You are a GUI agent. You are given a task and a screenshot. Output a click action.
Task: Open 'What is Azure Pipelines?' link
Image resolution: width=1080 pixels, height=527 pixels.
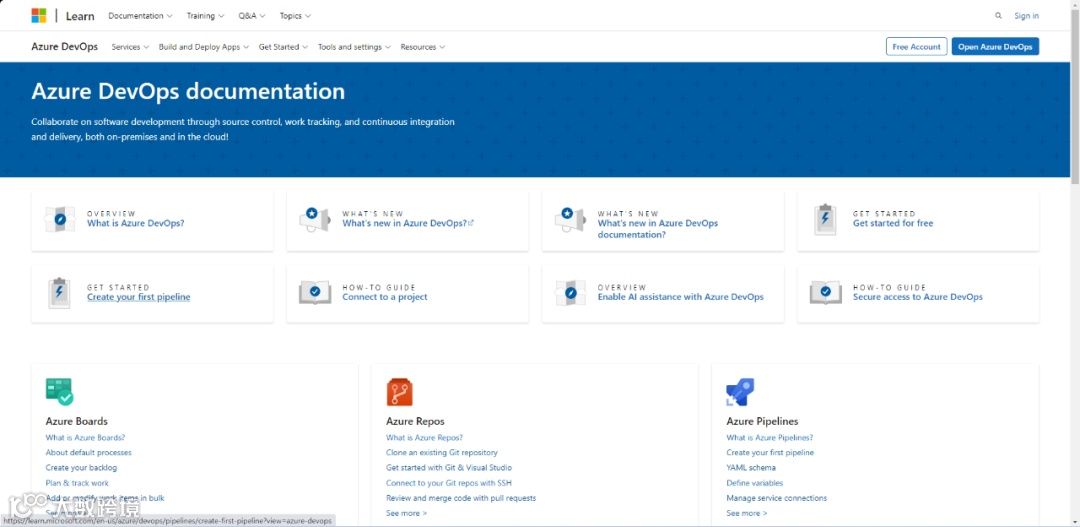pyautogui.click(x=769, y=437)
